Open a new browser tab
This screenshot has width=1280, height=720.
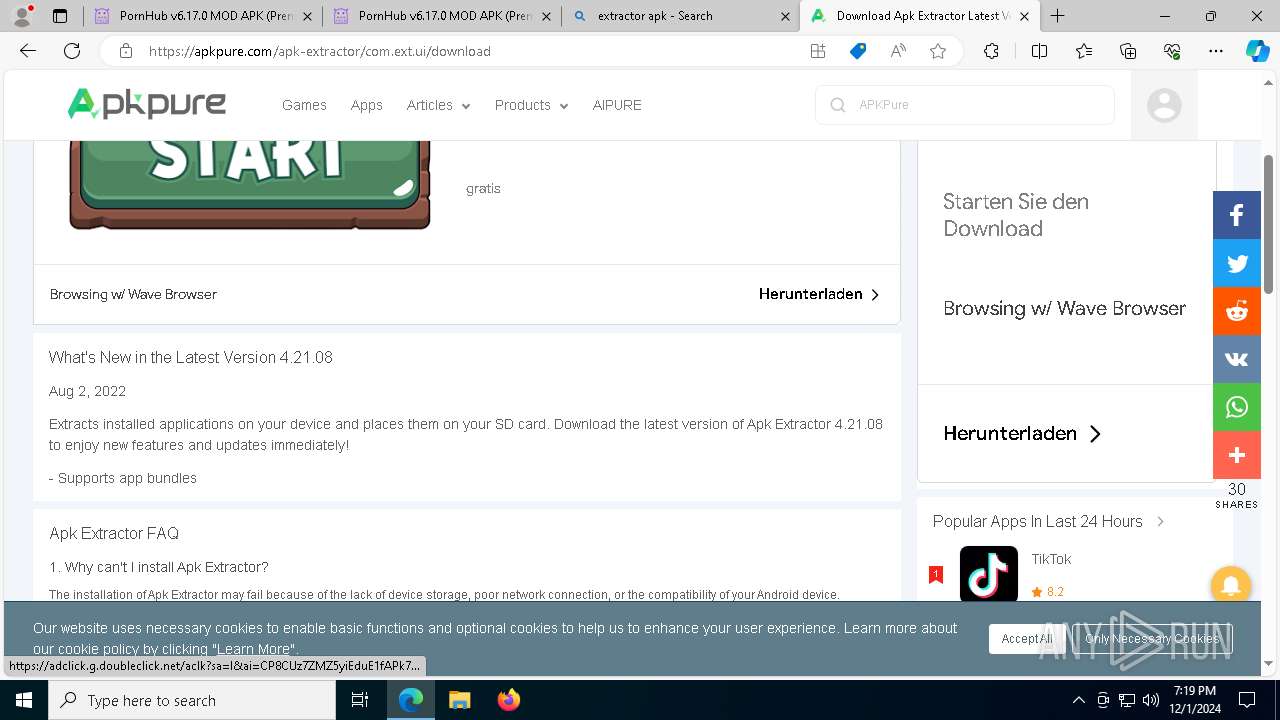[1058, 16]
